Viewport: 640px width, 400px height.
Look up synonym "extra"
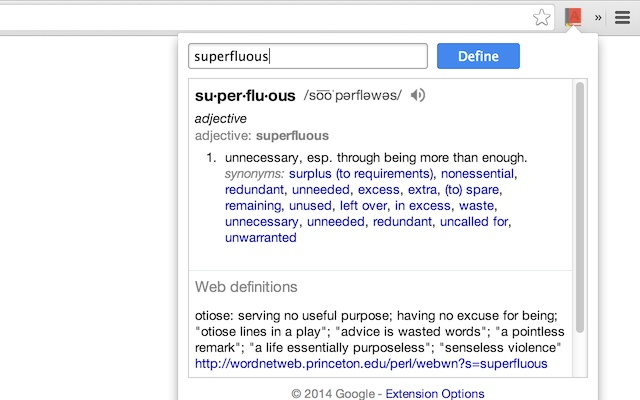pyautogui.click(x=422, y=190)
